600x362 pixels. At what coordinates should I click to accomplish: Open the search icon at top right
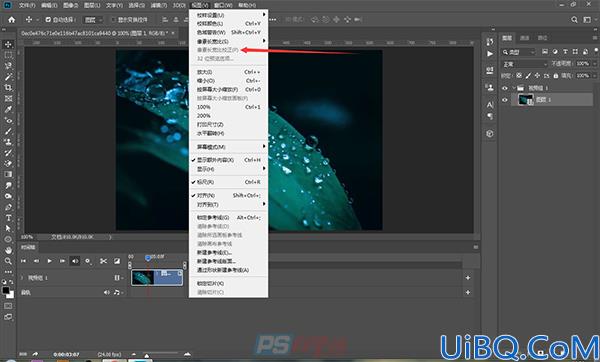pos(574,20)
